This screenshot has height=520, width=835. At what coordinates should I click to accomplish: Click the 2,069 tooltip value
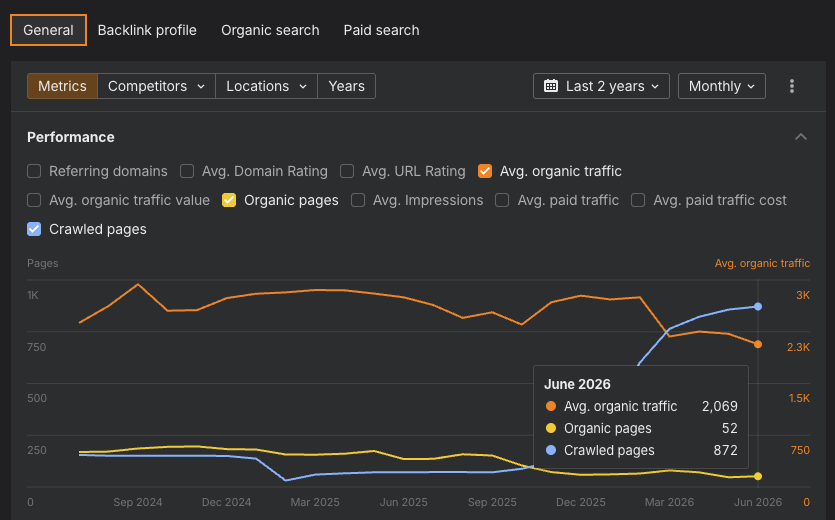[719, 407]
